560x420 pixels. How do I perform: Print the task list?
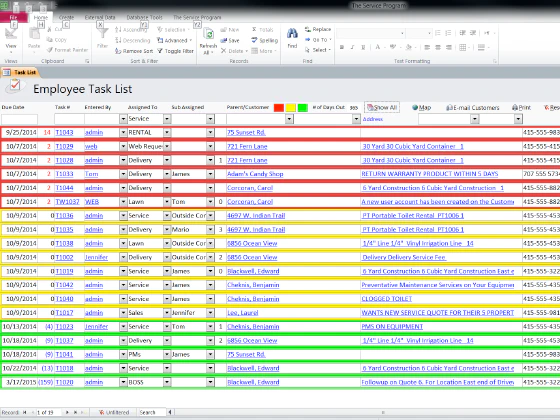click(x=521, y=108)
